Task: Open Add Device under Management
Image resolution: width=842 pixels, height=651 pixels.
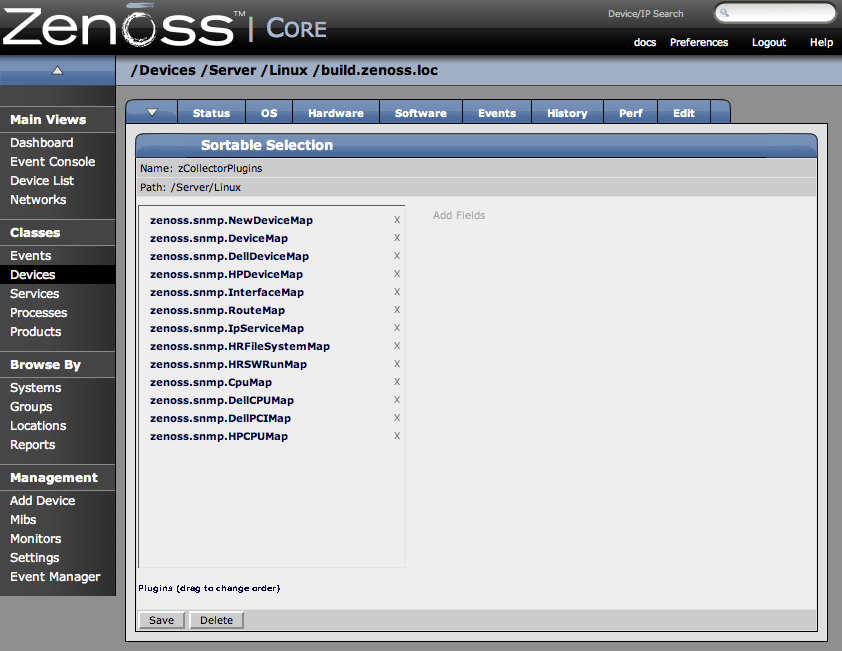Action: point(42,501)
